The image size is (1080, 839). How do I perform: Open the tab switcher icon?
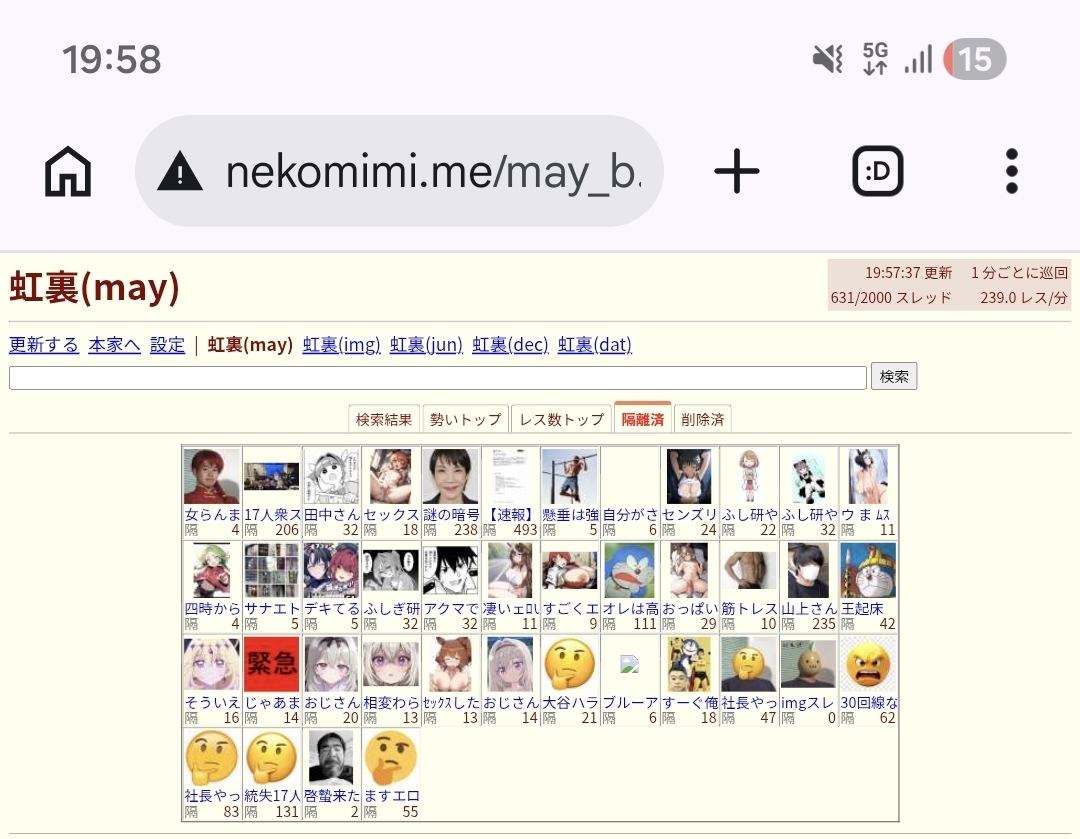point(878,171)
